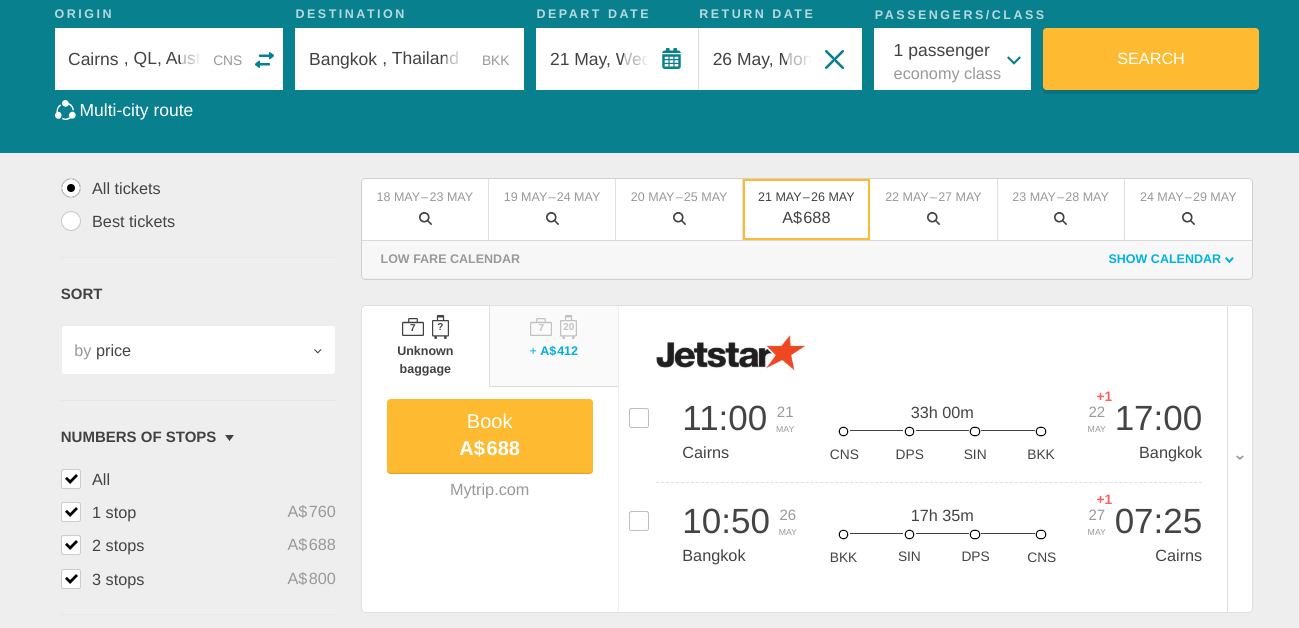
Task: Book the A$688 ticket
Action: 490,436
